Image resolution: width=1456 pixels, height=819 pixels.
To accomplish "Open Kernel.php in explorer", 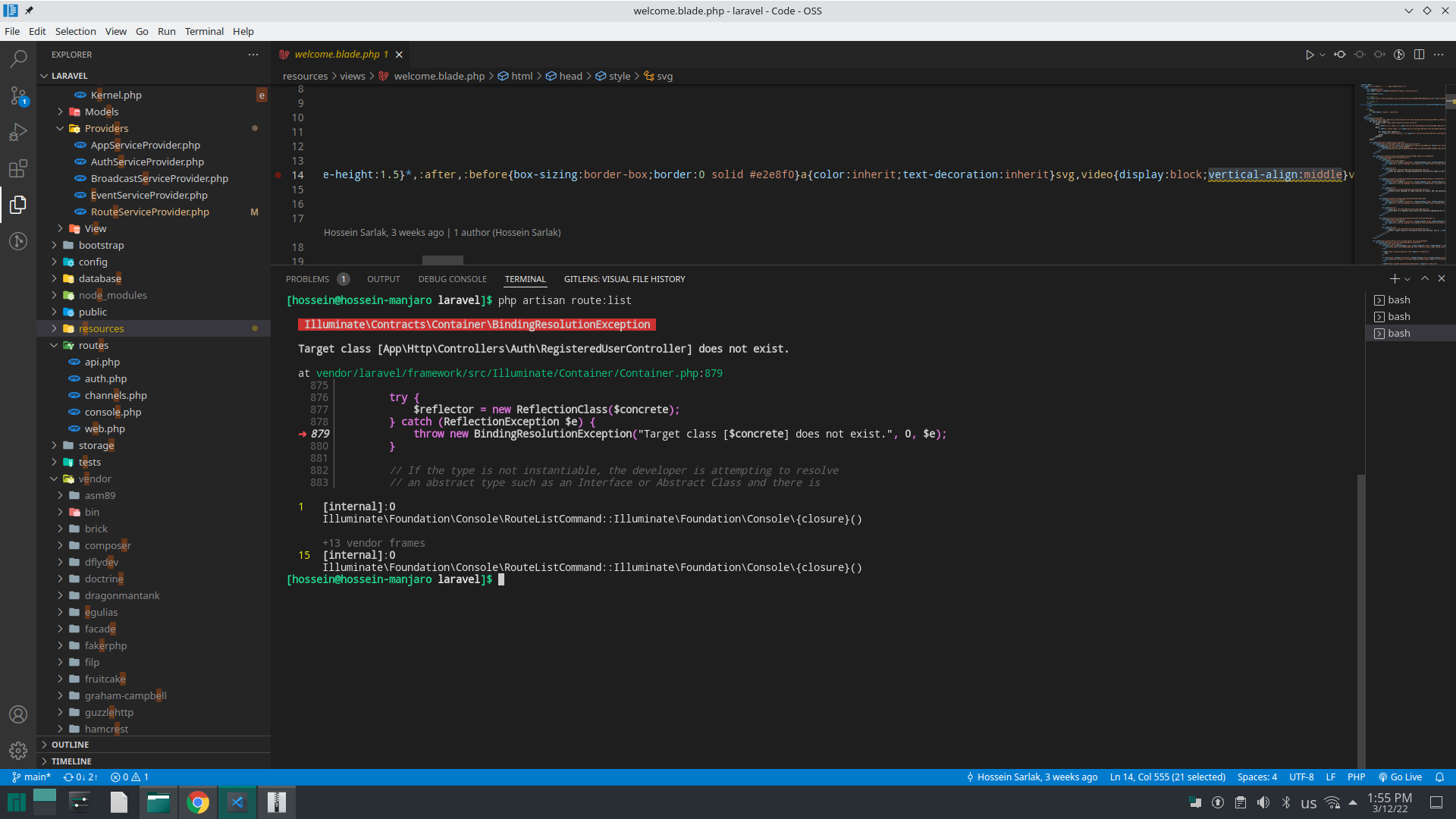I will tap(116, 95).
